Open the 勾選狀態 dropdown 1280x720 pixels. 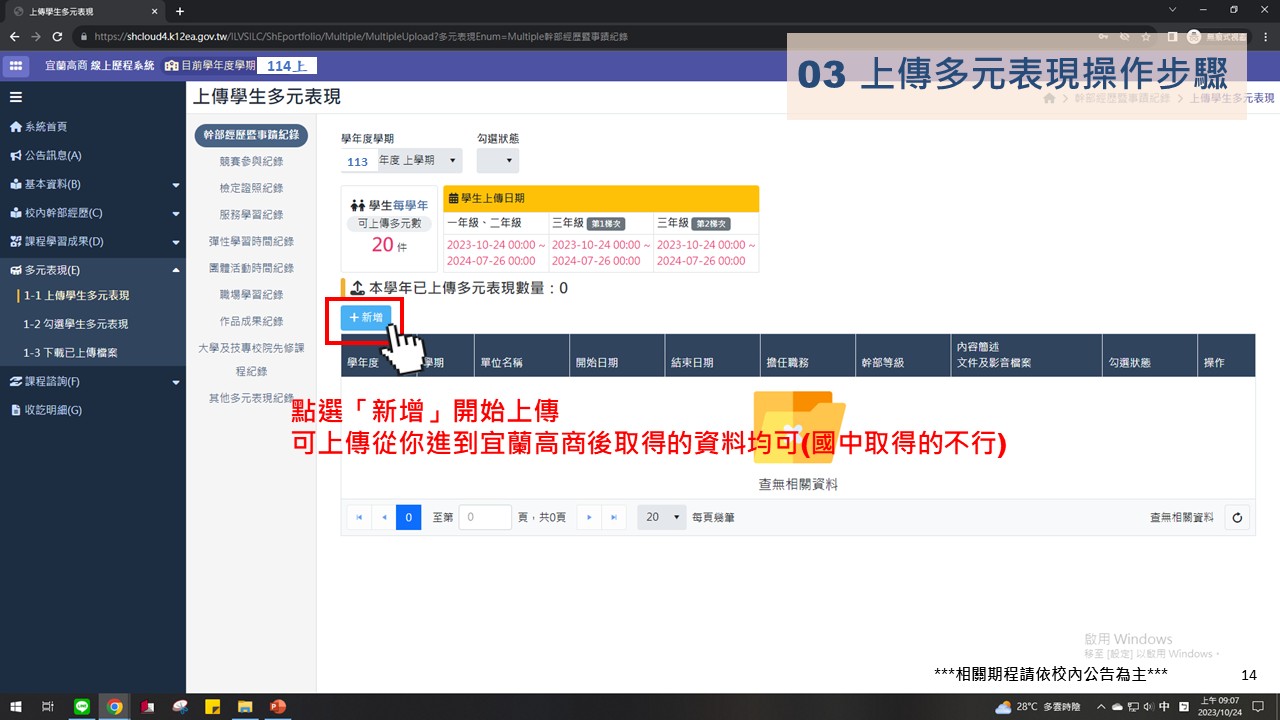(497, 160)
